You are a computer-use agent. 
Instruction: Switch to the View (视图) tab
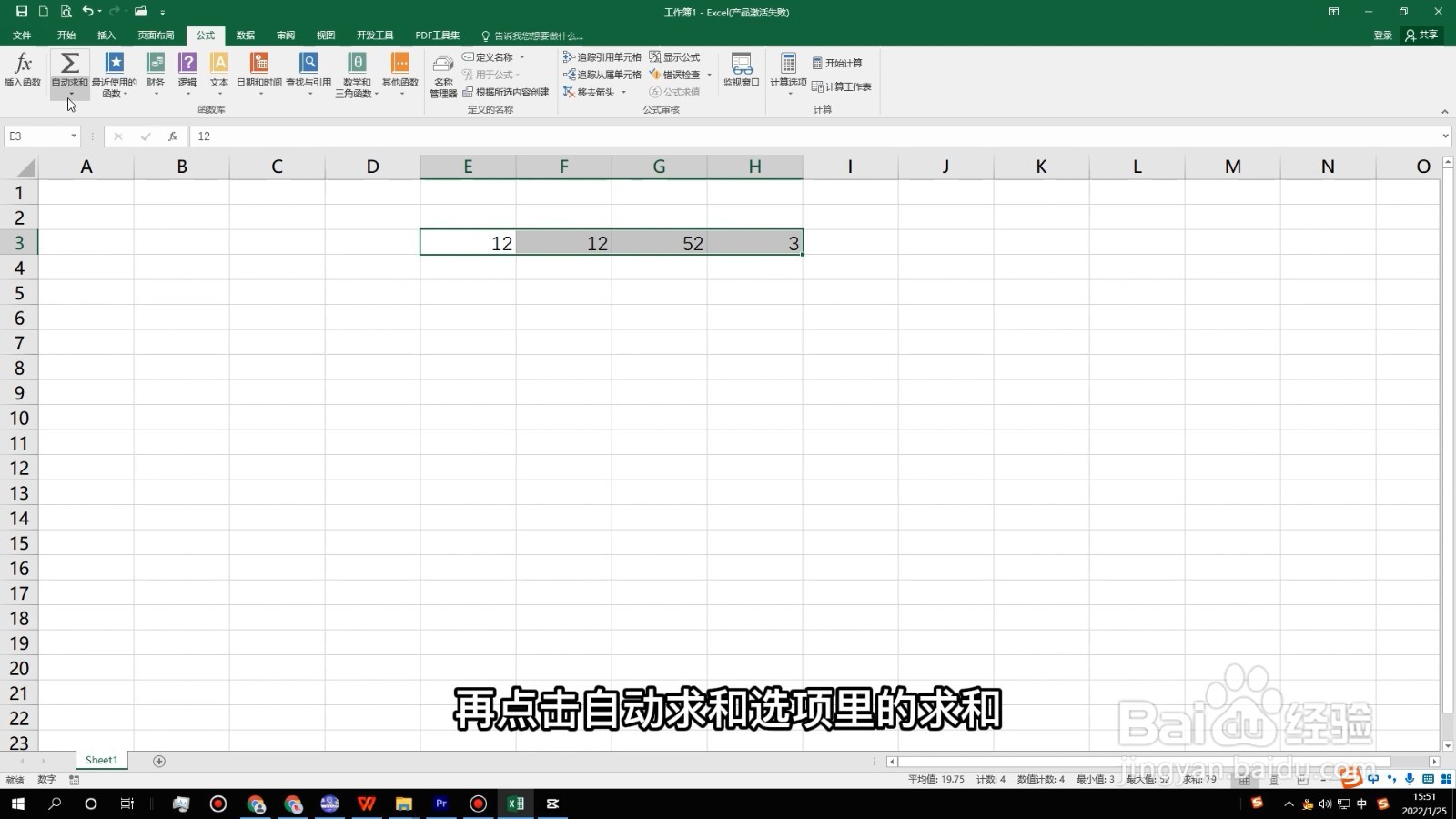pos(326,35)
